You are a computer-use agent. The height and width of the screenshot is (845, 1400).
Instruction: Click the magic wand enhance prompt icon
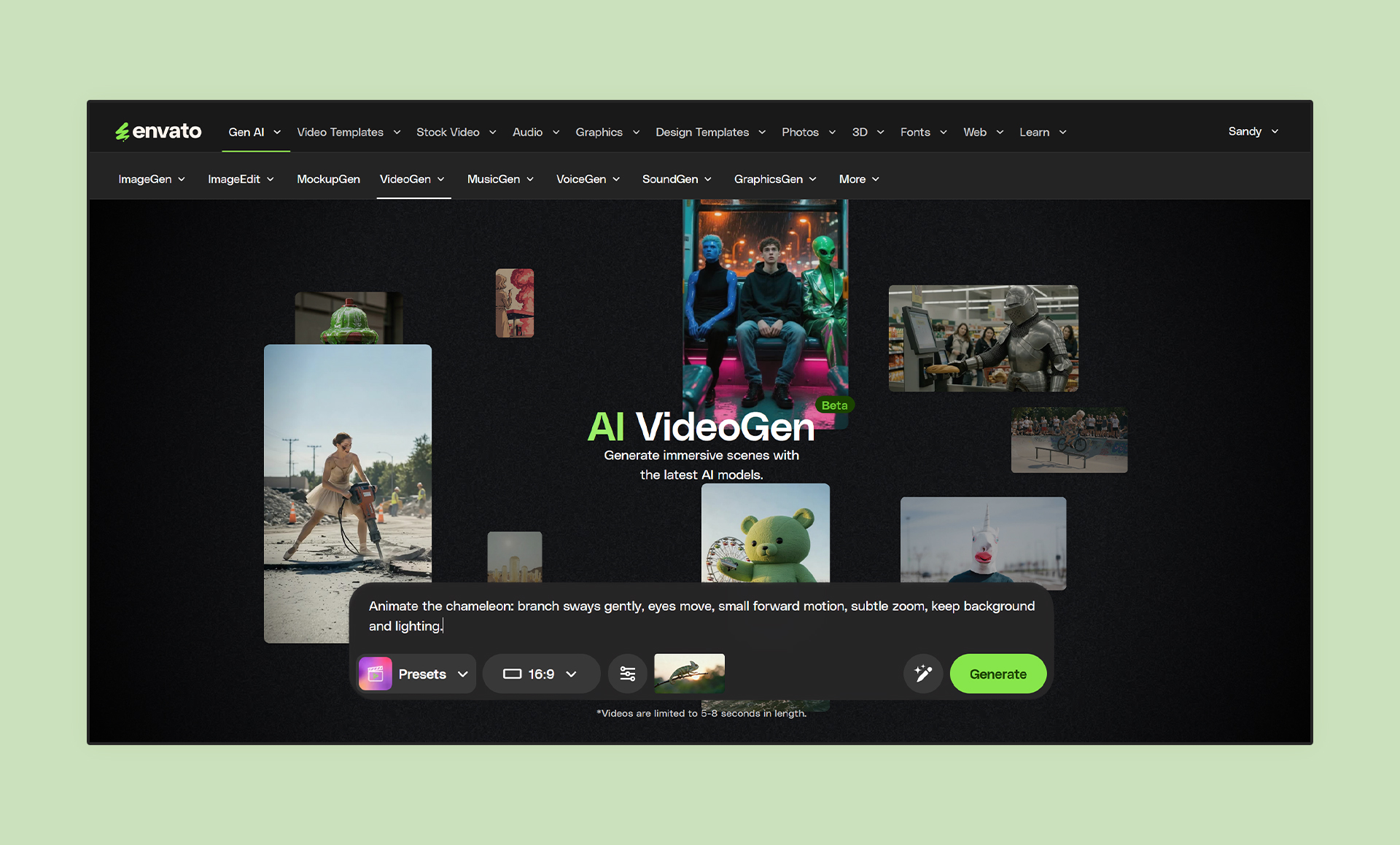pyautogui.click(x=923, y=674)
